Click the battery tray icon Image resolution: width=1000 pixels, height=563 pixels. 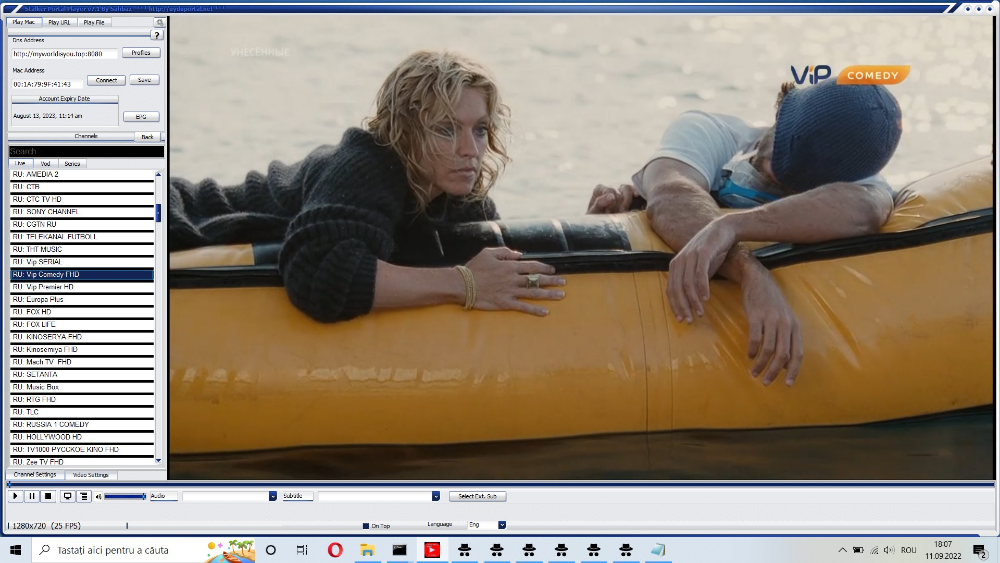coord(858,550)
